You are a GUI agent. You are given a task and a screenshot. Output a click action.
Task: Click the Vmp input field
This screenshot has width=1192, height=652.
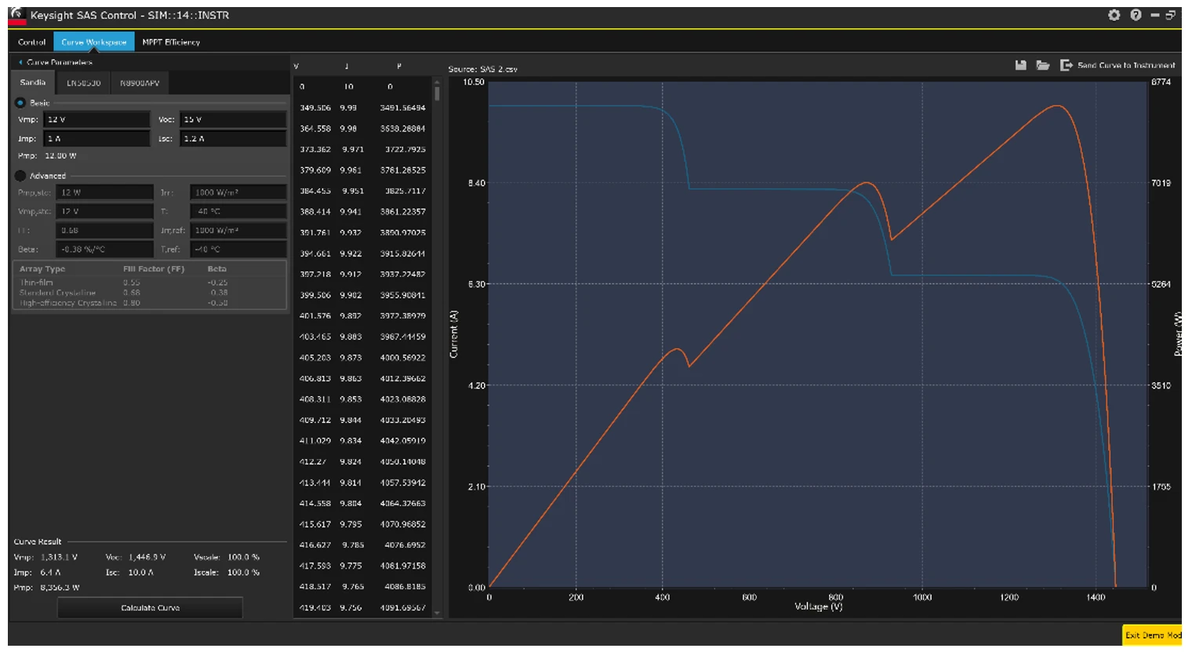pyautogui.click(x=97, y=119)
